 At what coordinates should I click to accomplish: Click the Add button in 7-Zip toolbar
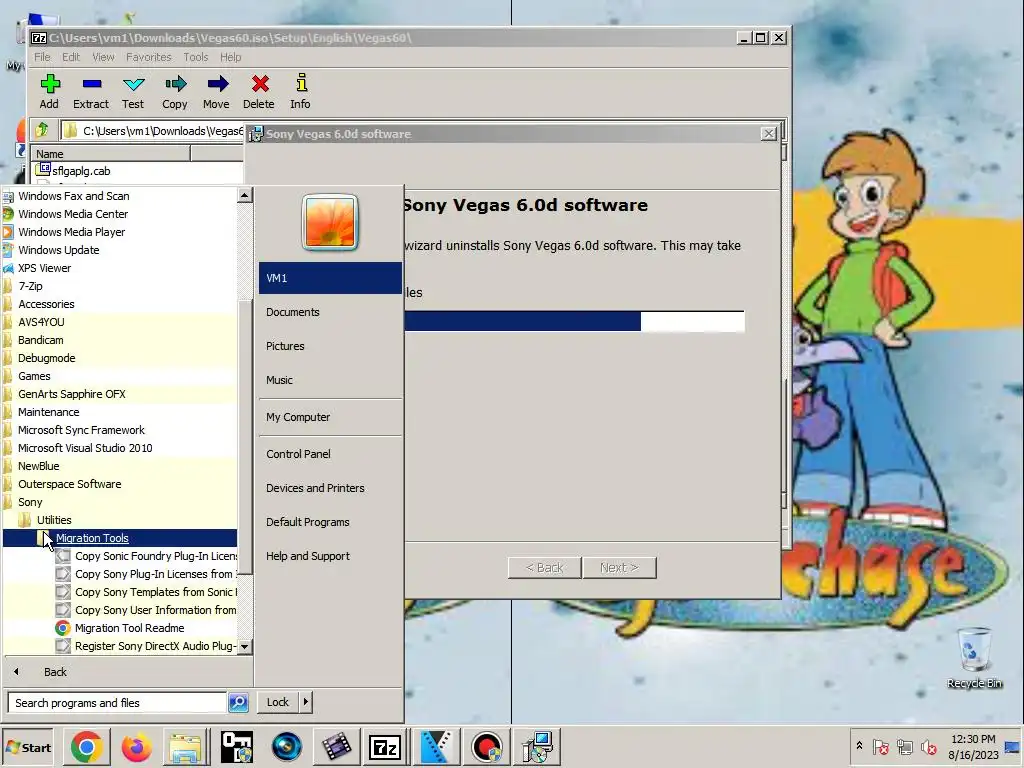pyautogui.click(x=49, y=91)
